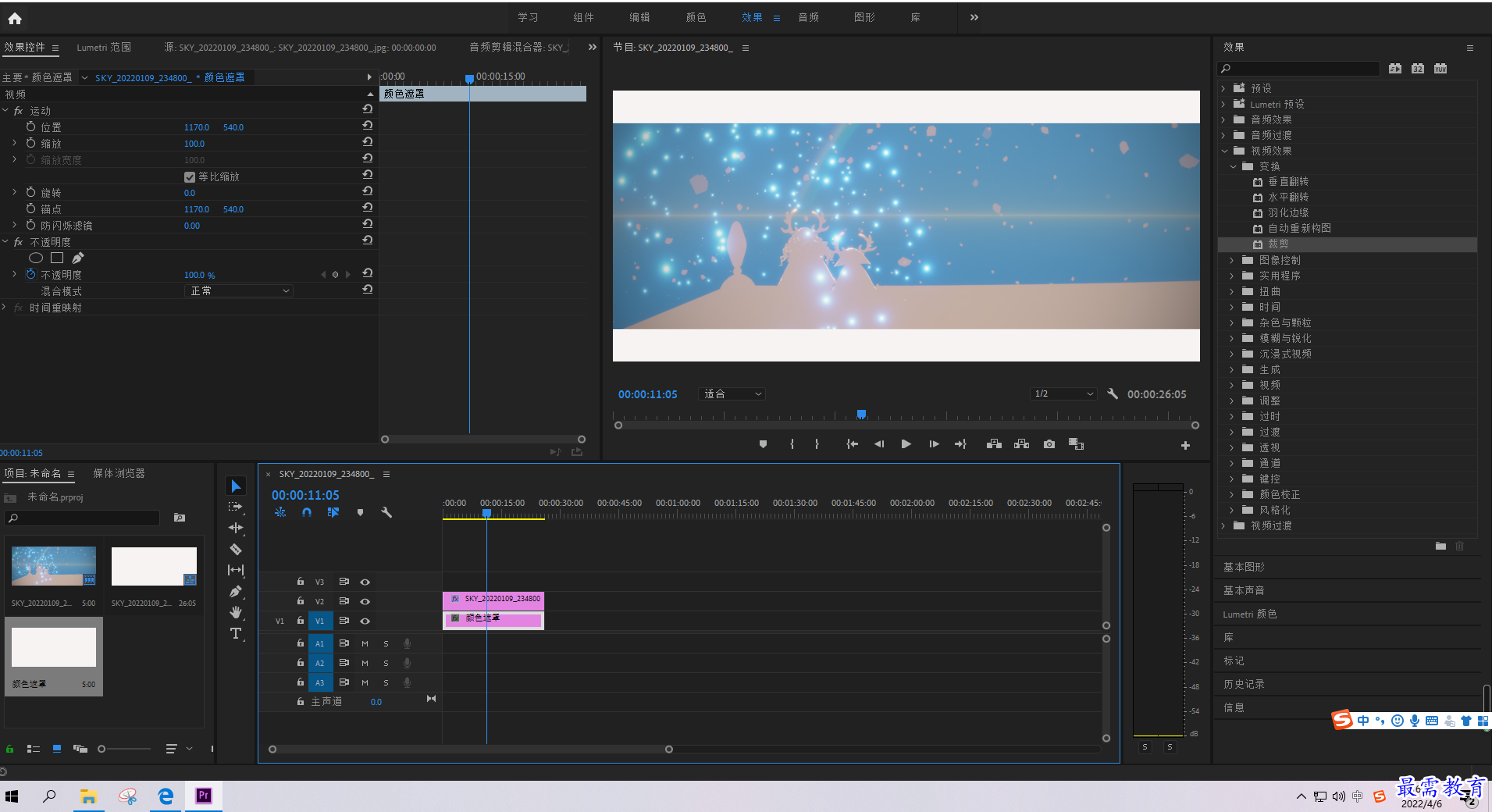
Task: Select the Pen tool in timeline toolbar
Action: (x=236, y=591)
